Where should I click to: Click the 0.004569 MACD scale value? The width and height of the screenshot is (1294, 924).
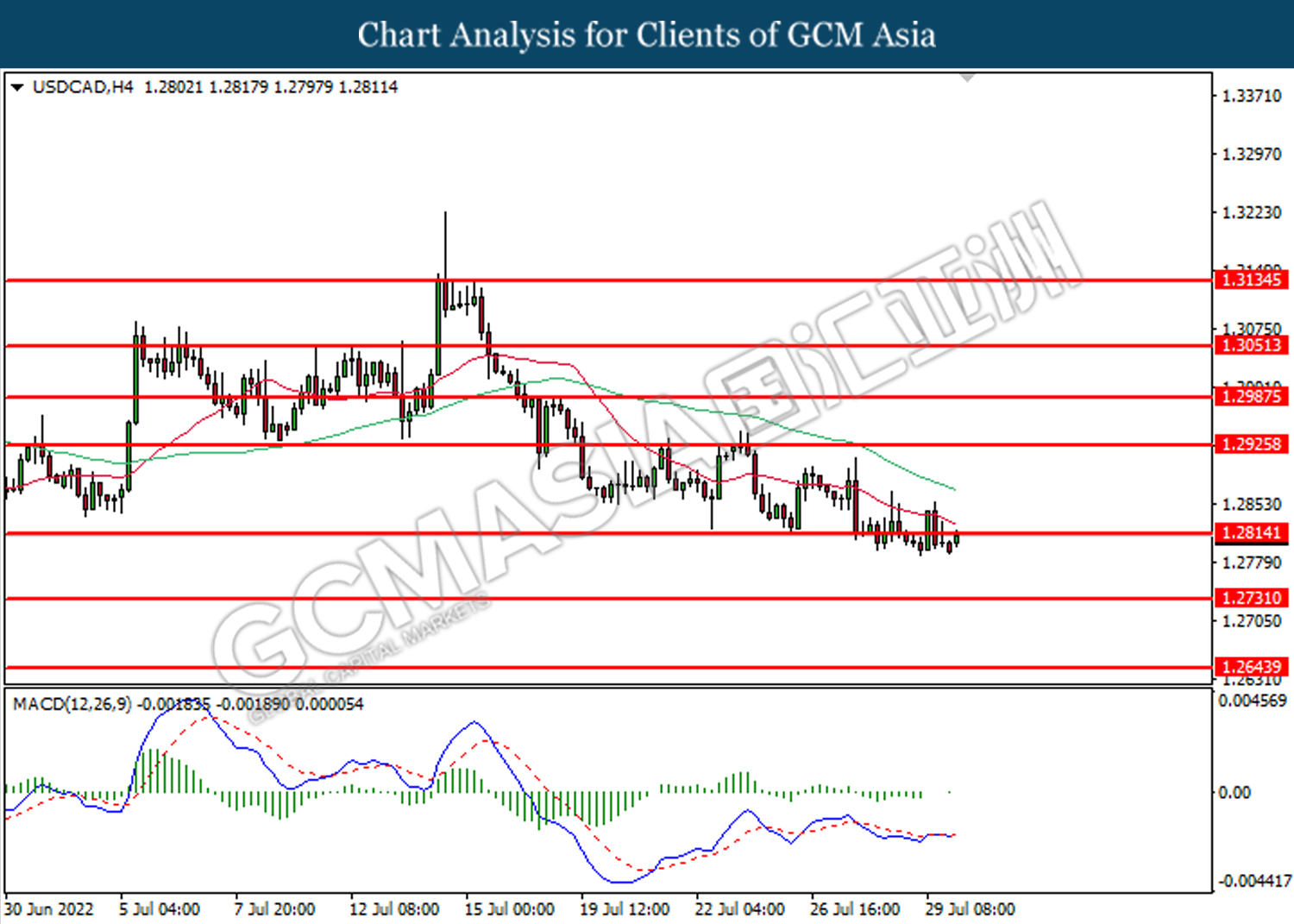pyautogui.click(x=1253, y=701)
